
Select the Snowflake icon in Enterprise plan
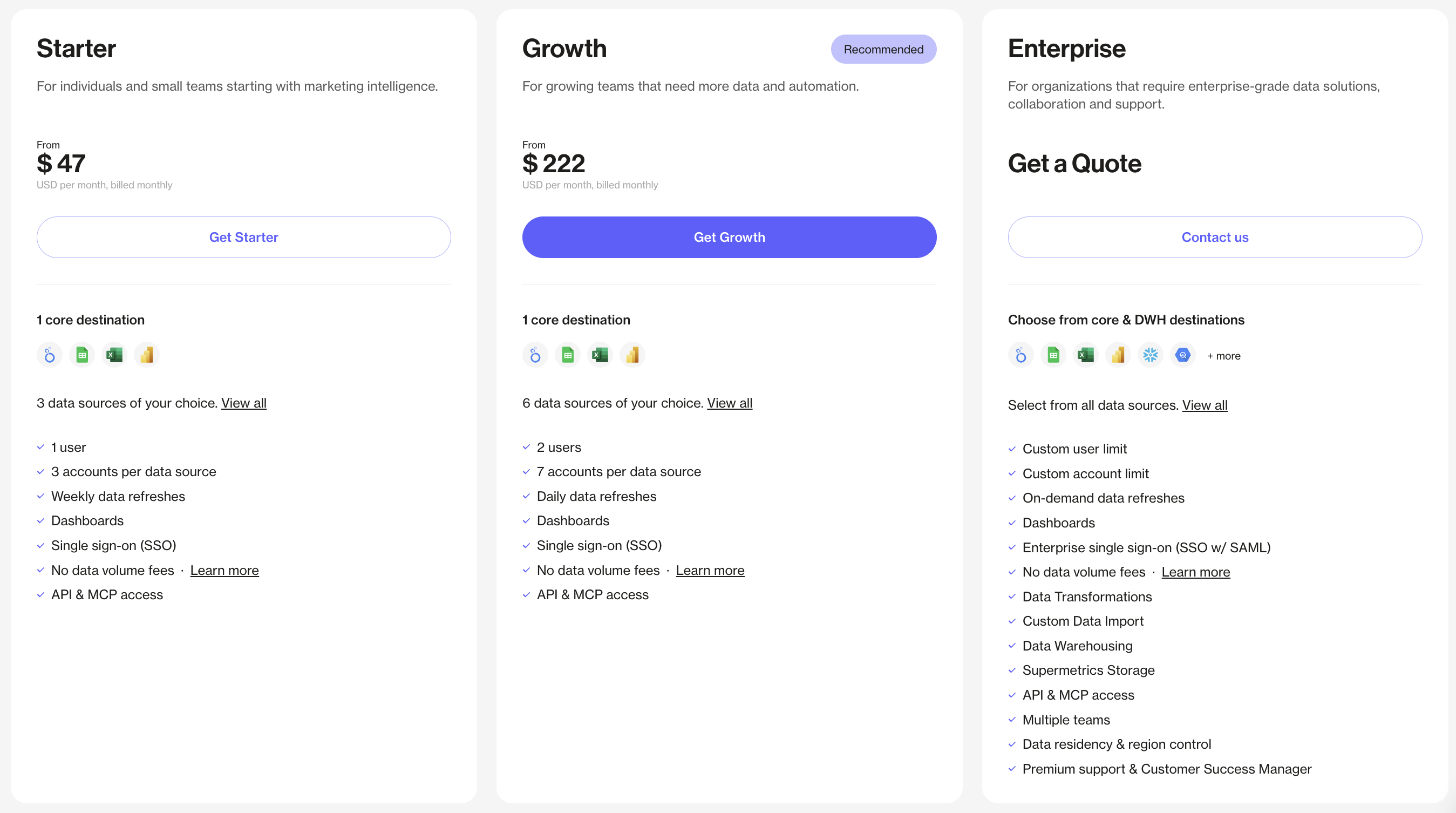point(1151,355)
